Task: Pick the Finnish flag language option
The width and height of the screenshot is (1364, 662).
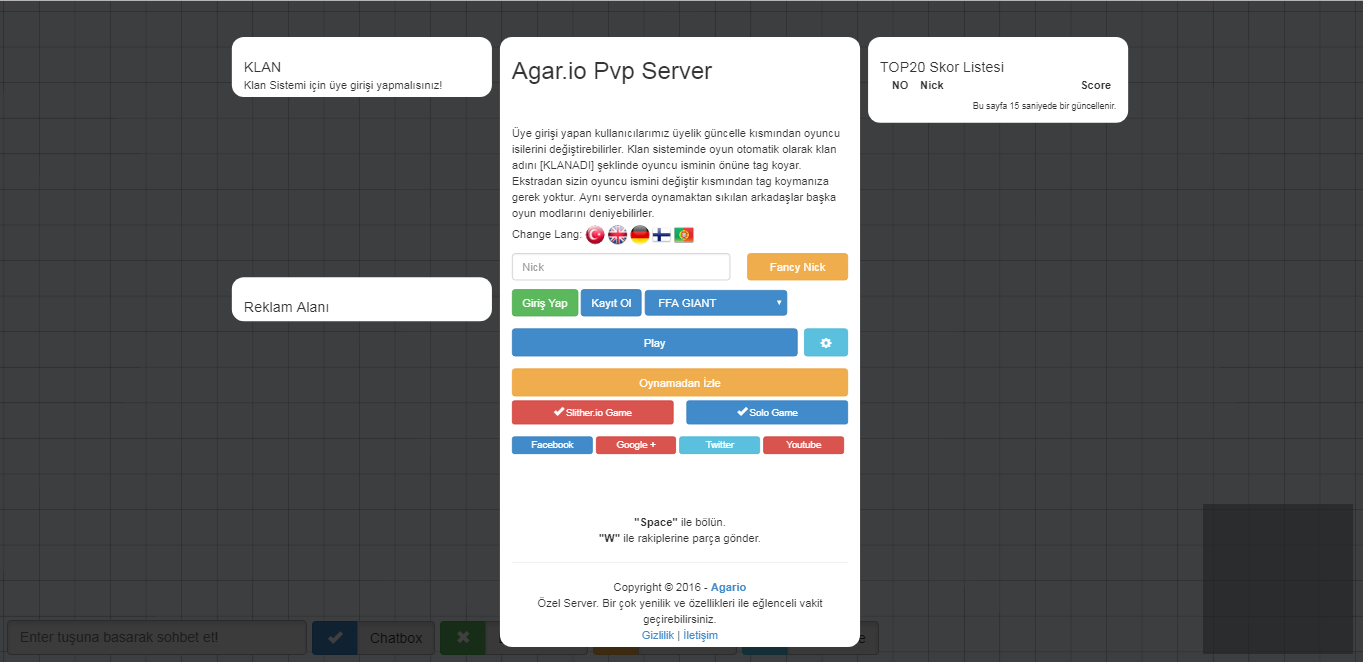Action: coord(662,235)
